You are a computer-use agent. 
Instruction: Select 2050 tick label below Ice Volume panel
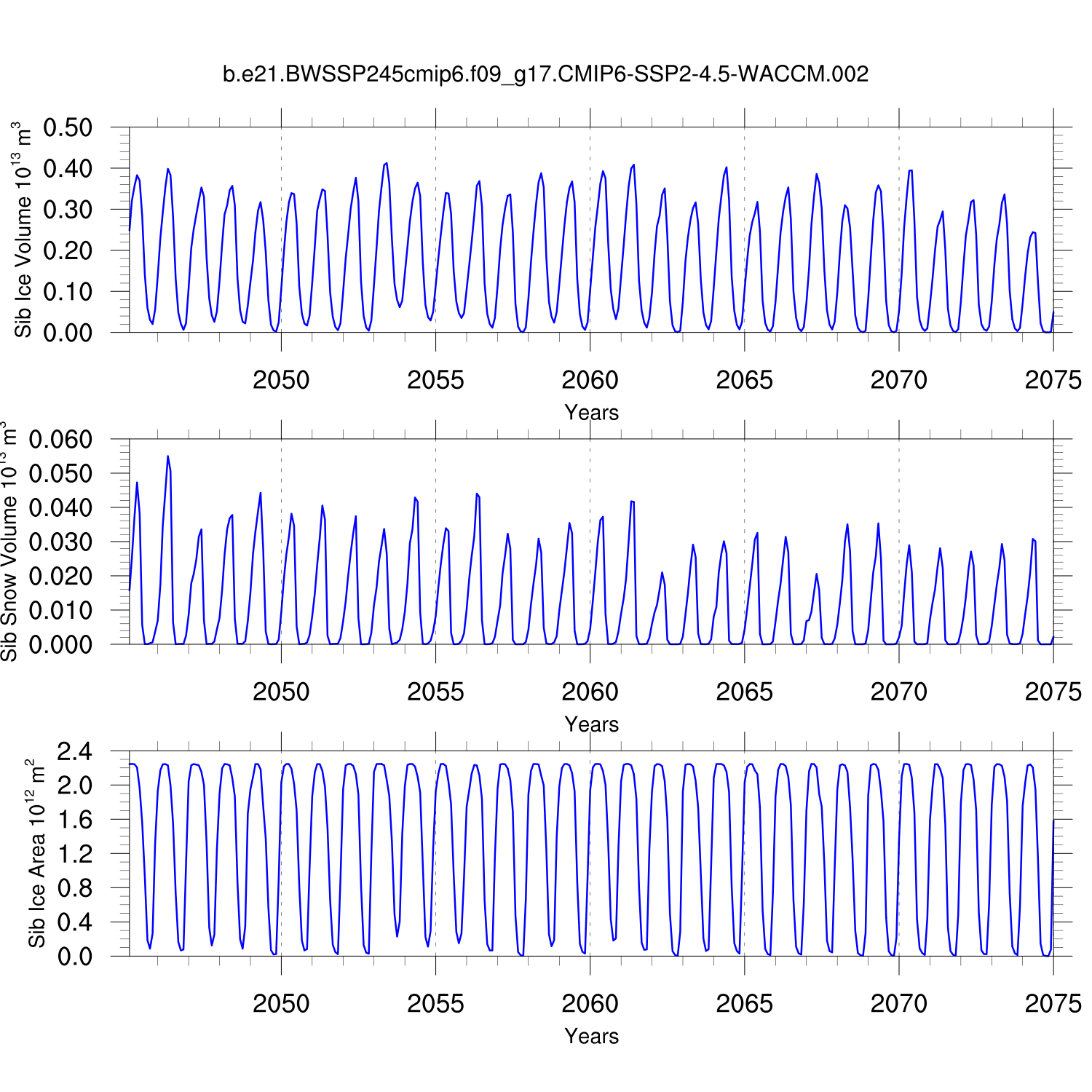(281, 380)
